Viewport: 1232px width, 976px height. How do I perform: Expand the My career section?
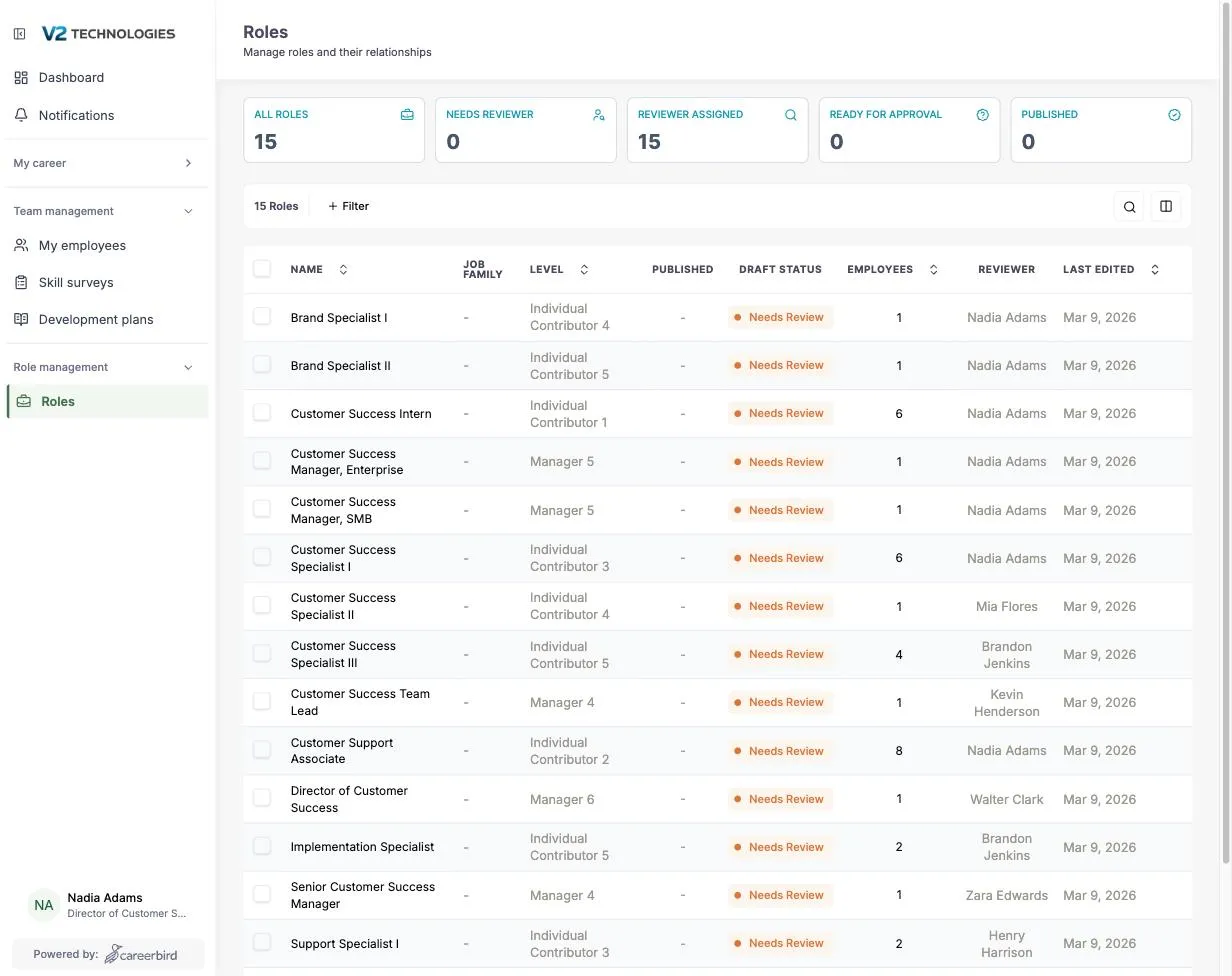coord(104,163)
